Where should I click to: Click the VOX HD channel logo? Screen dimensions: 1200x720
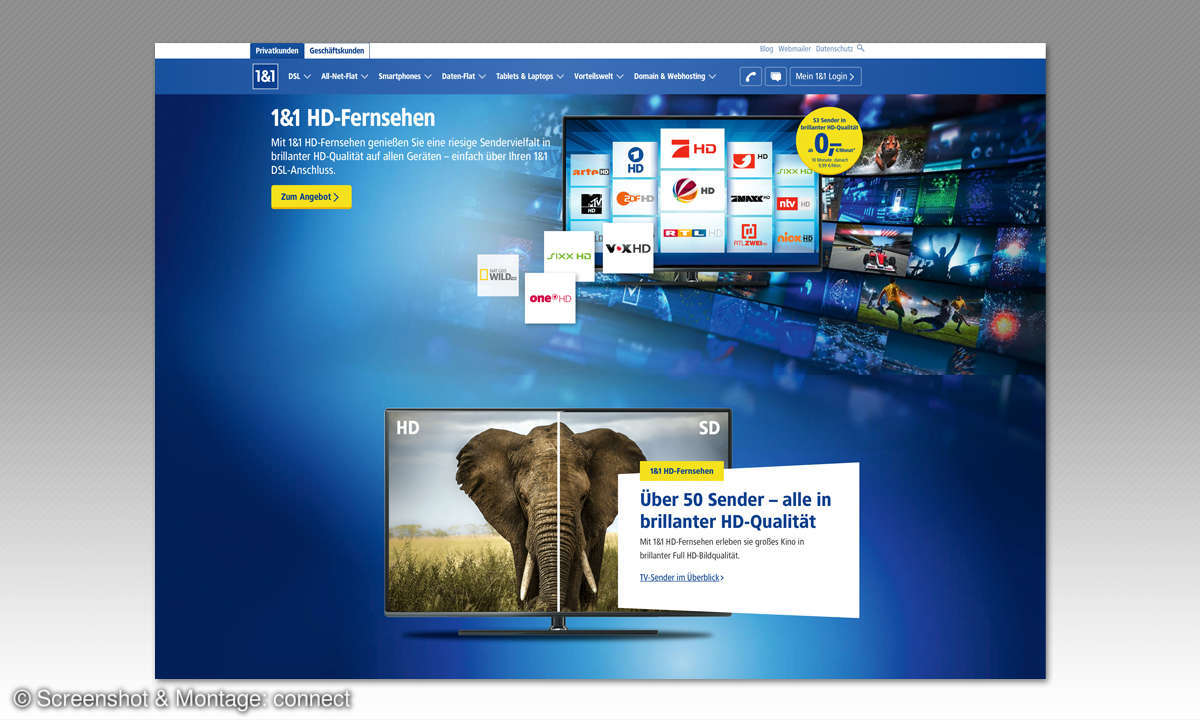[x=628, y=248]
